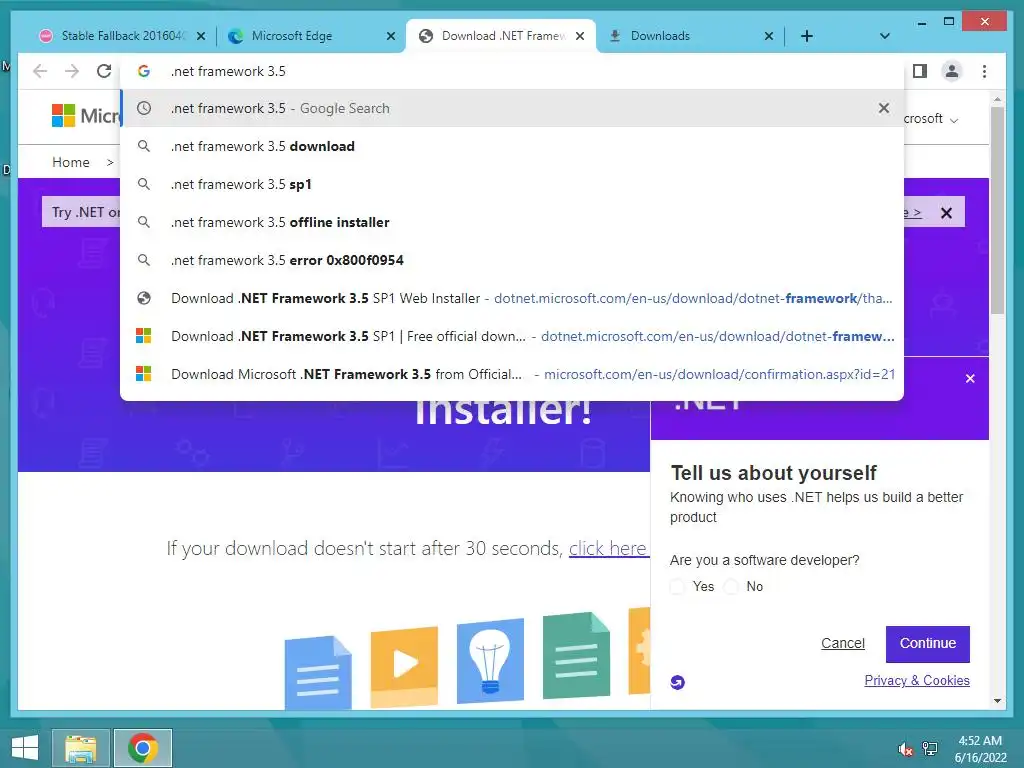Choose 'error 0x800f0954' suggestion
This screenshot has width=1024, height=768.
[x=512, y=260]
